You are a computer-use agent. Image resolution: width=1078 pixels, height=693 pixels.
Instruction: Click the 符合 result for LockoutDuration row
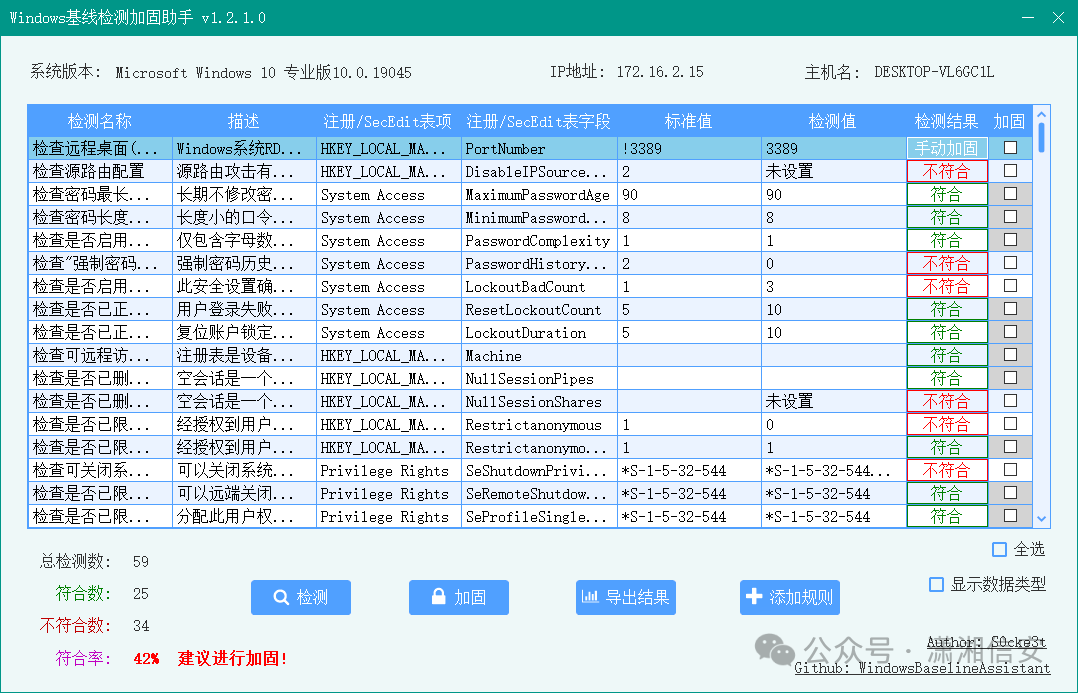click(x=946, y=332)
